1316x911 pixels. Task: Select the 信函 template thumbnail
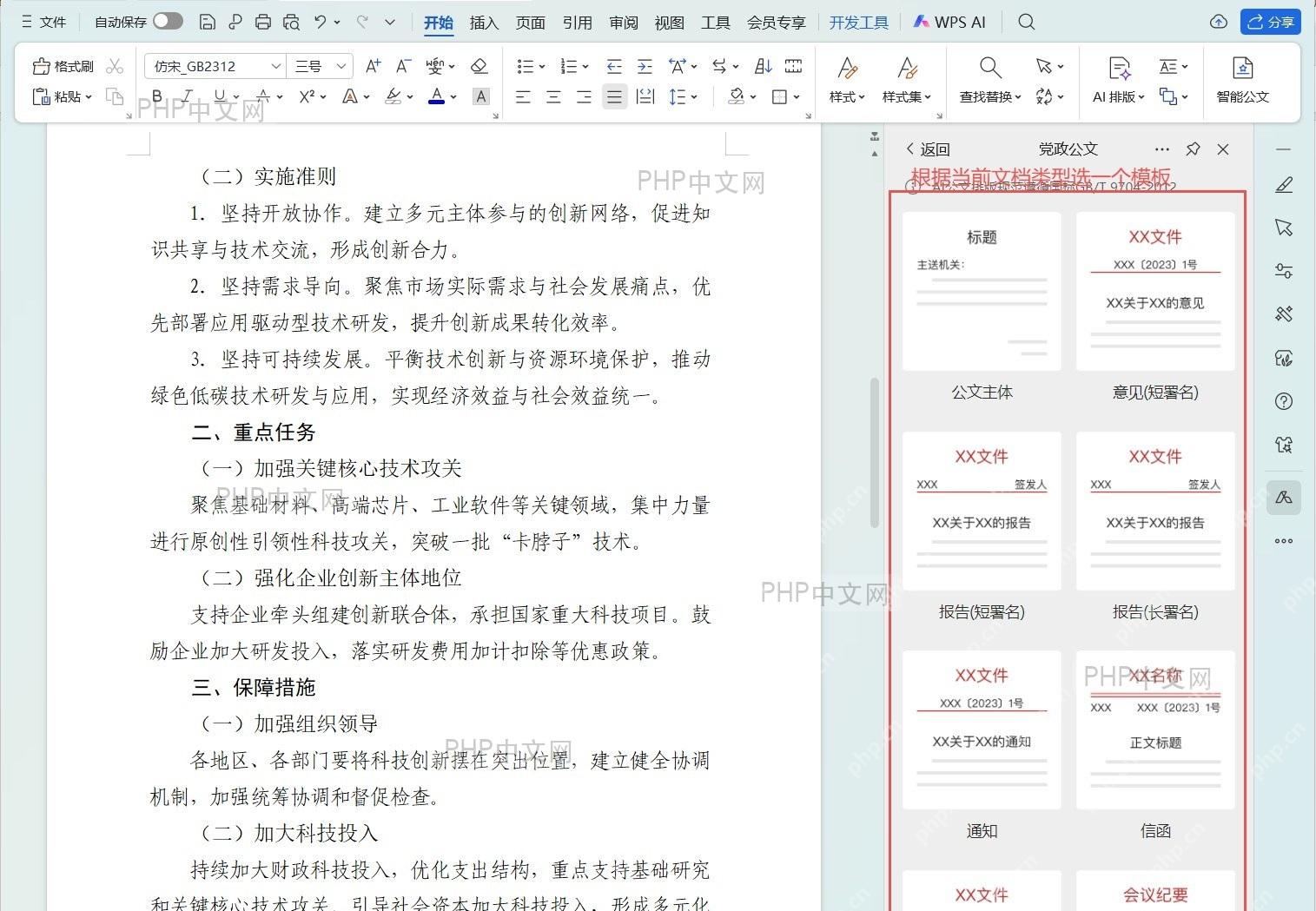click(1155, 730)
